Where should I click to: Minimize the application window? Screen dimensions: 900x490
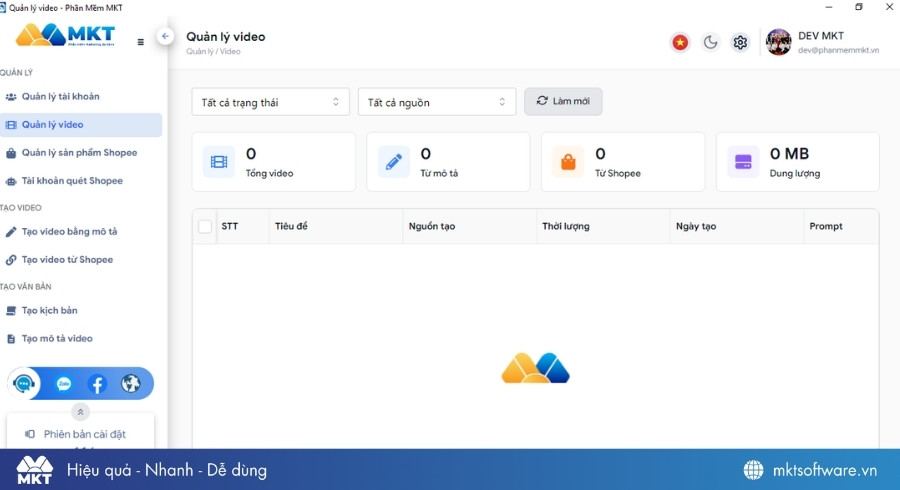[x=828, y=7]
